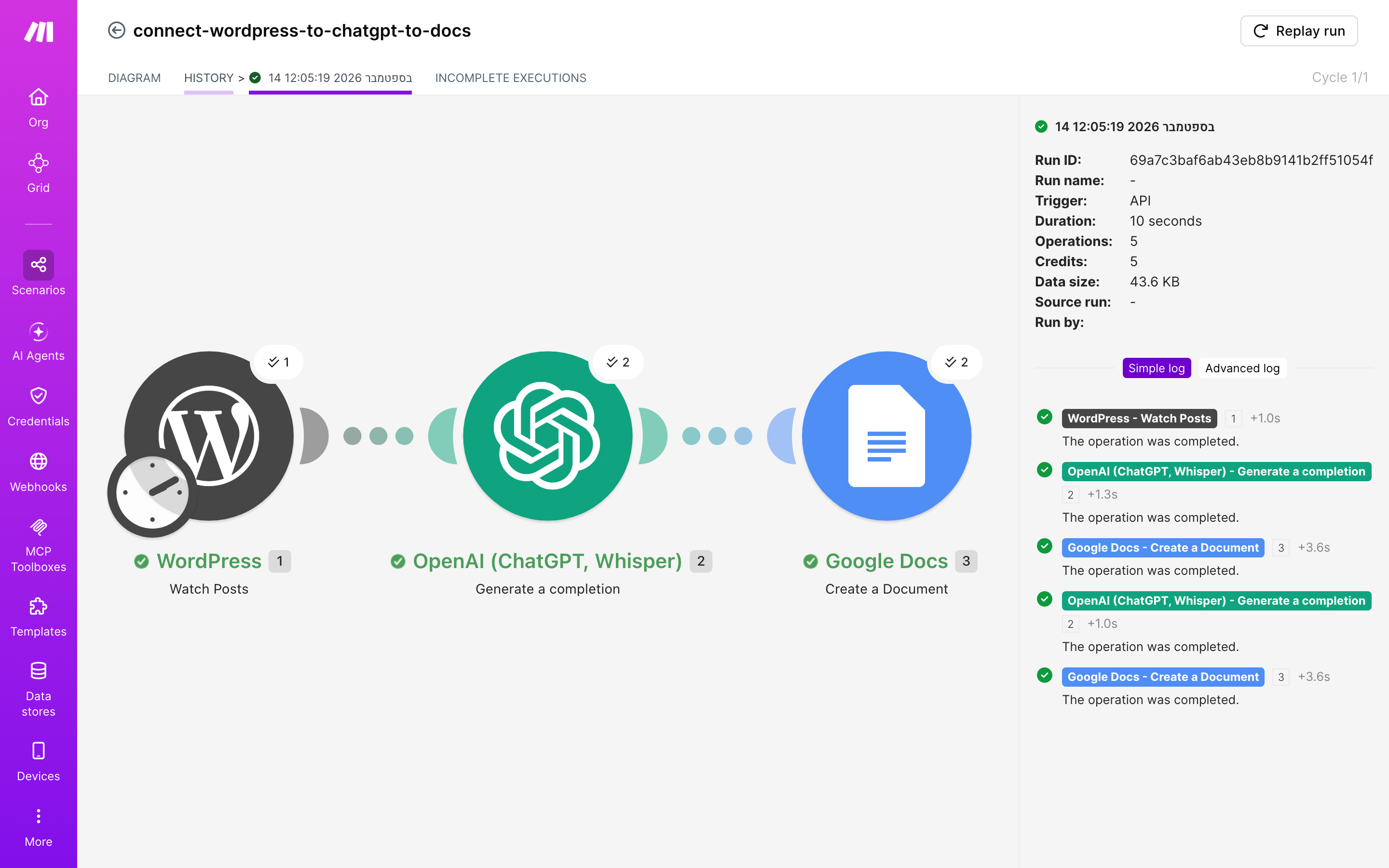This screenshot has width=1389, height=868.
Task: Select the OpenAI ChatGPT module node
Action: click(x=547, y=436)
